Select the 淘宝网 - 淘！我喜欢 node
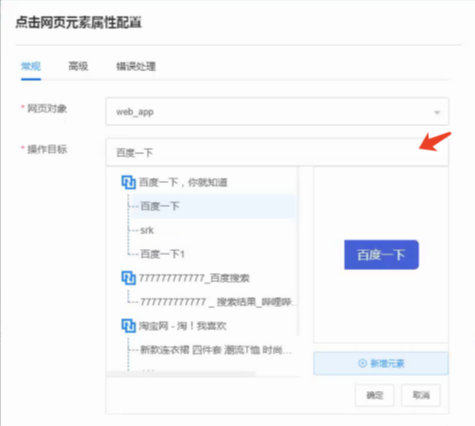This screenshot has width=475, height=426. pos(183,325)
